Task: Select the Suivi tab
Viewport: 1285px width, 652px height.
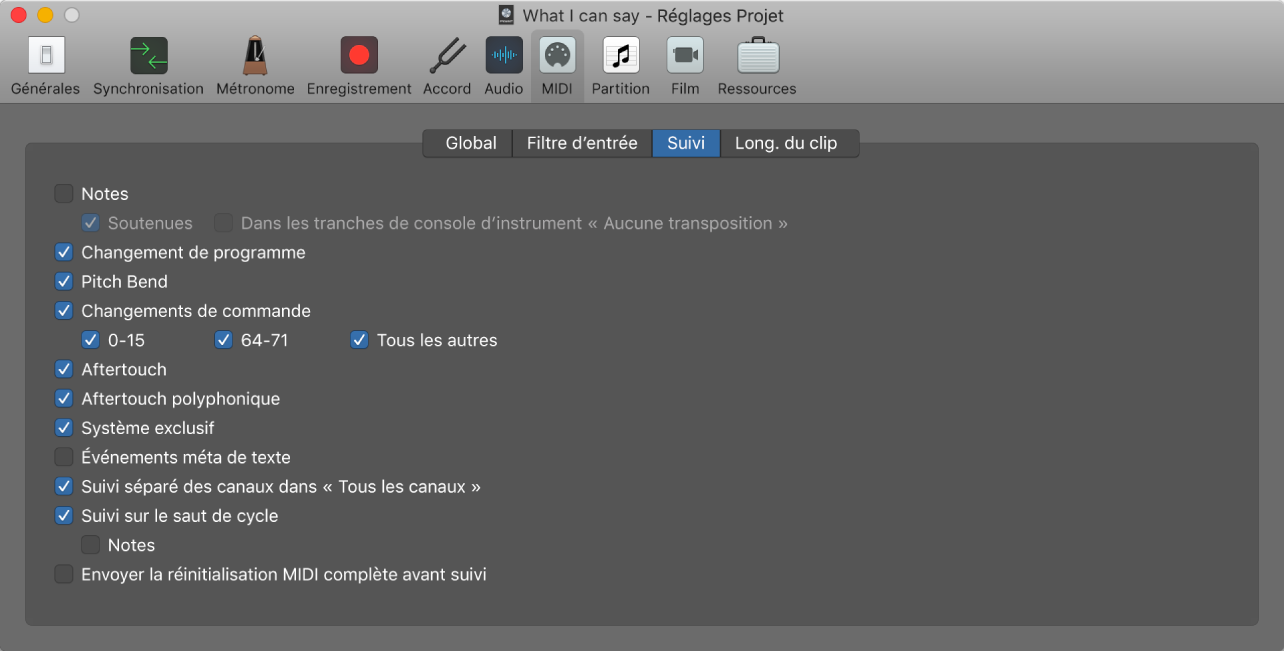Action: coord(686,143)
